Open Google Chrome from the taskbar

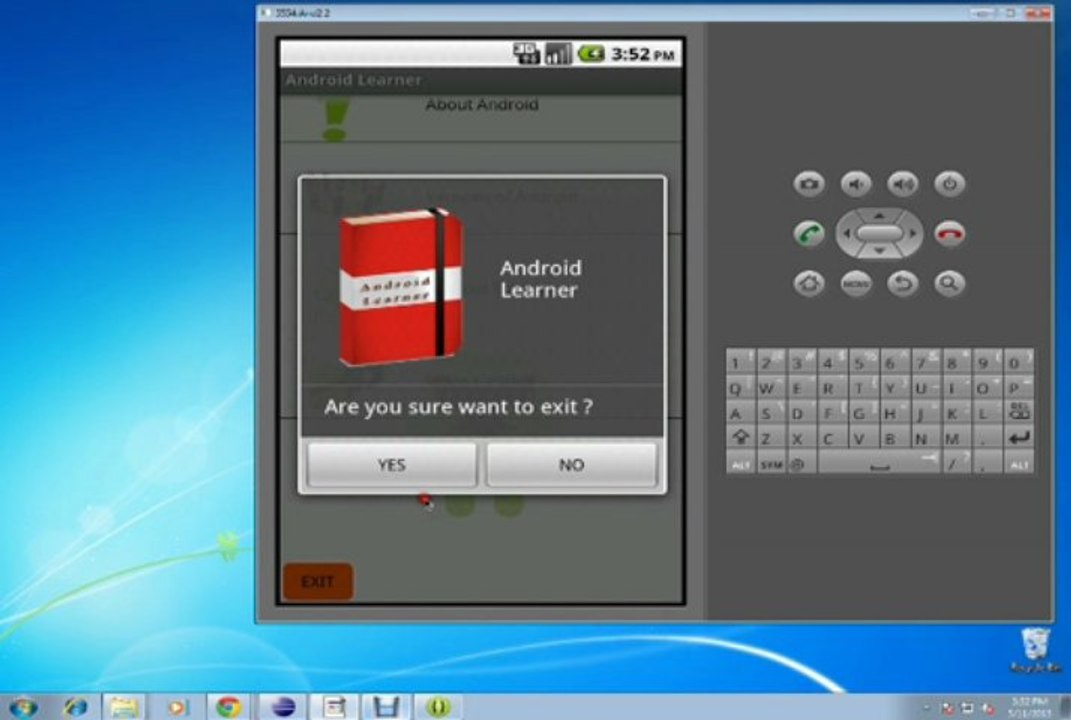[229, 707]
